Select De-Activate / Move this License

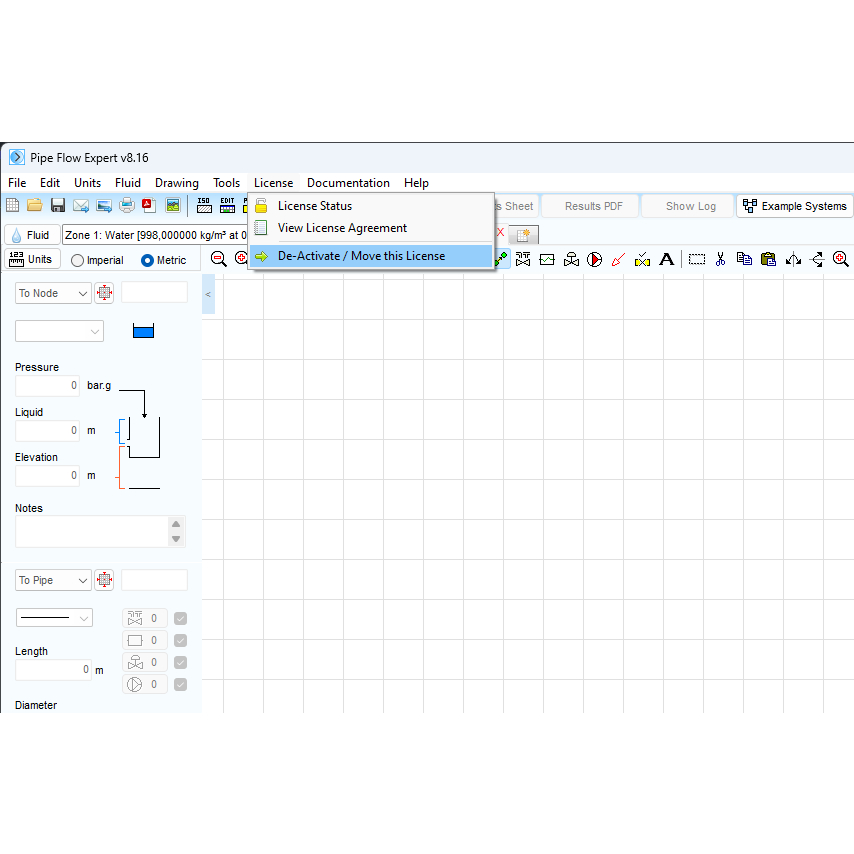click(x=371, y=256)
